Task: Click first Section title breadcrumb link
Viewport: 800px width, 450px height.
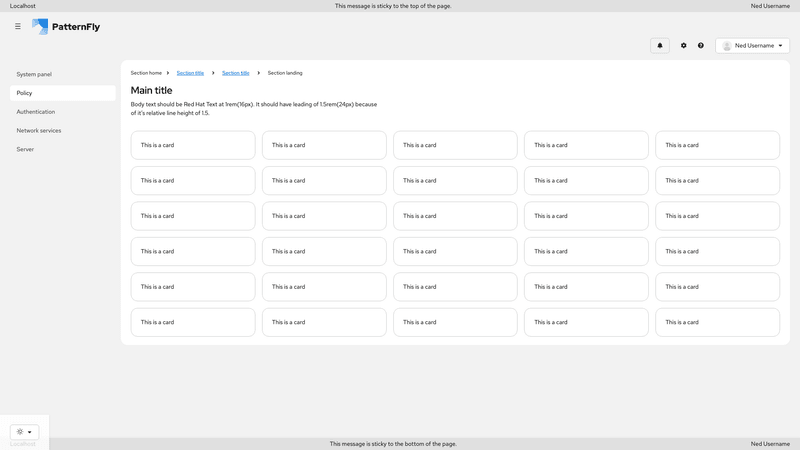Action: 190,73
